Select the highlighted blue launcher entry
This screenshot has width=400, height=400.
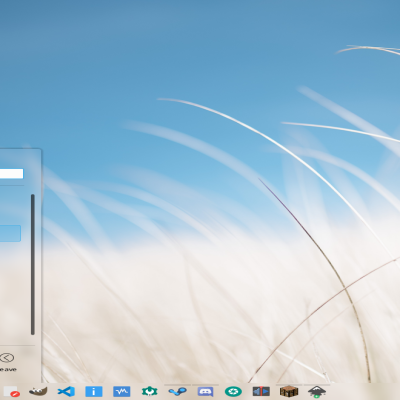10,233
